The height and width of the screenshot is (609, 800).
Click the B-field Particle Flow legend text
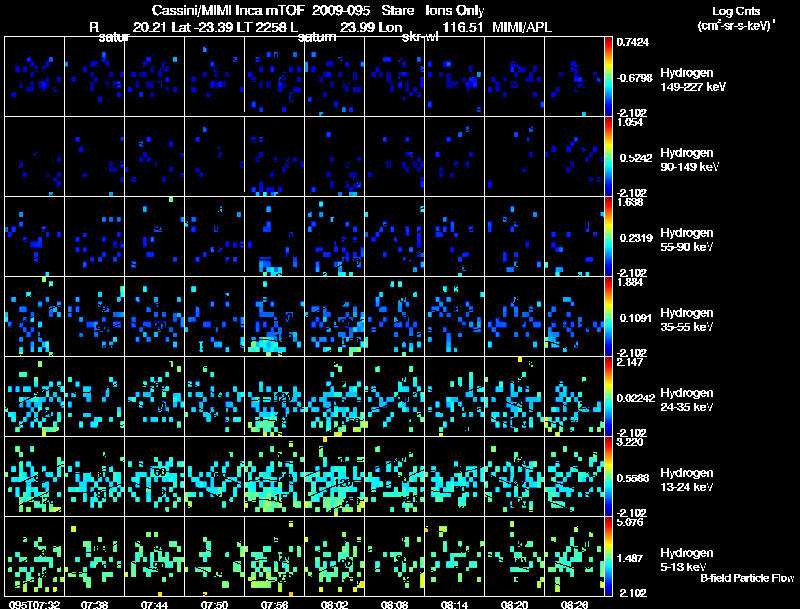[x=746, y=577]
